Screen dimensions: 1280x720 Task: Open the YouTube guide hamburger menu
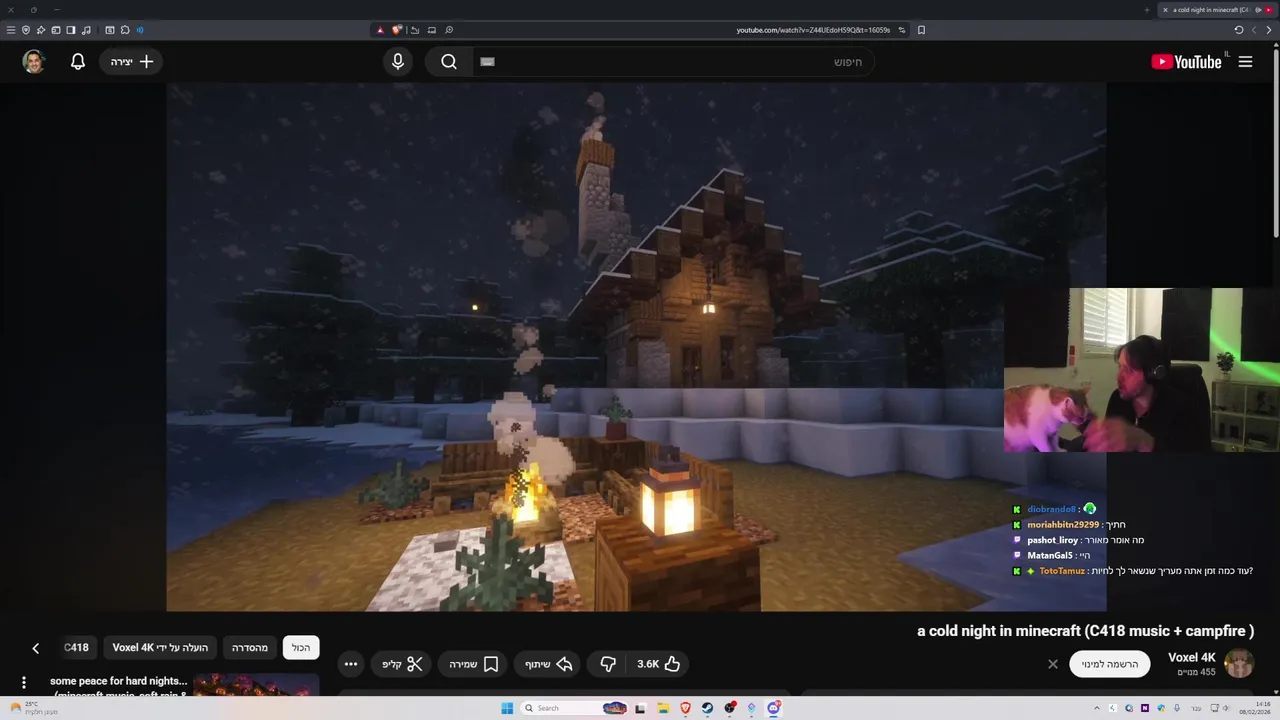[1245, 62]
